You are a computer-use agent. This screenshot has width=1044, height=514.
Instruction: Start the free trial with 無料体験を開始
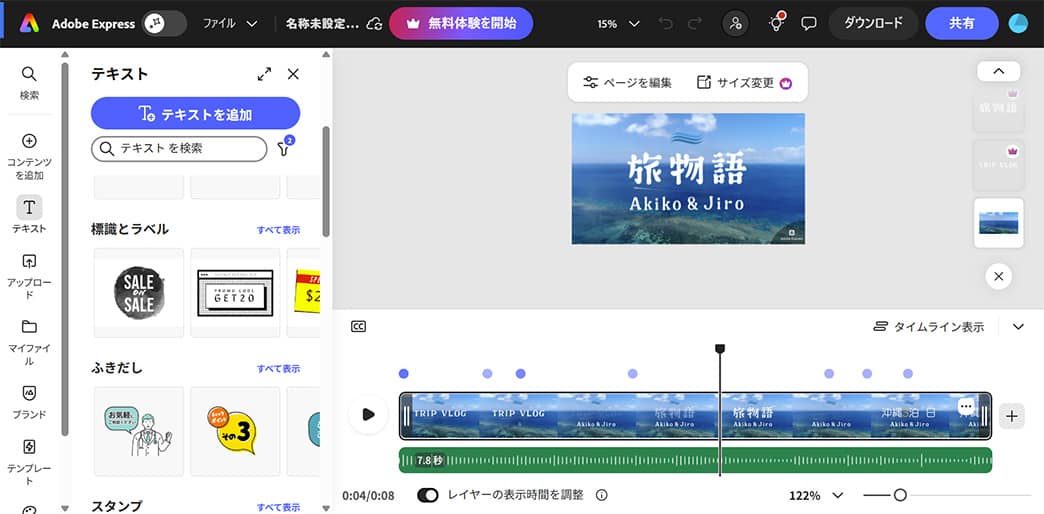click(461, 24)
